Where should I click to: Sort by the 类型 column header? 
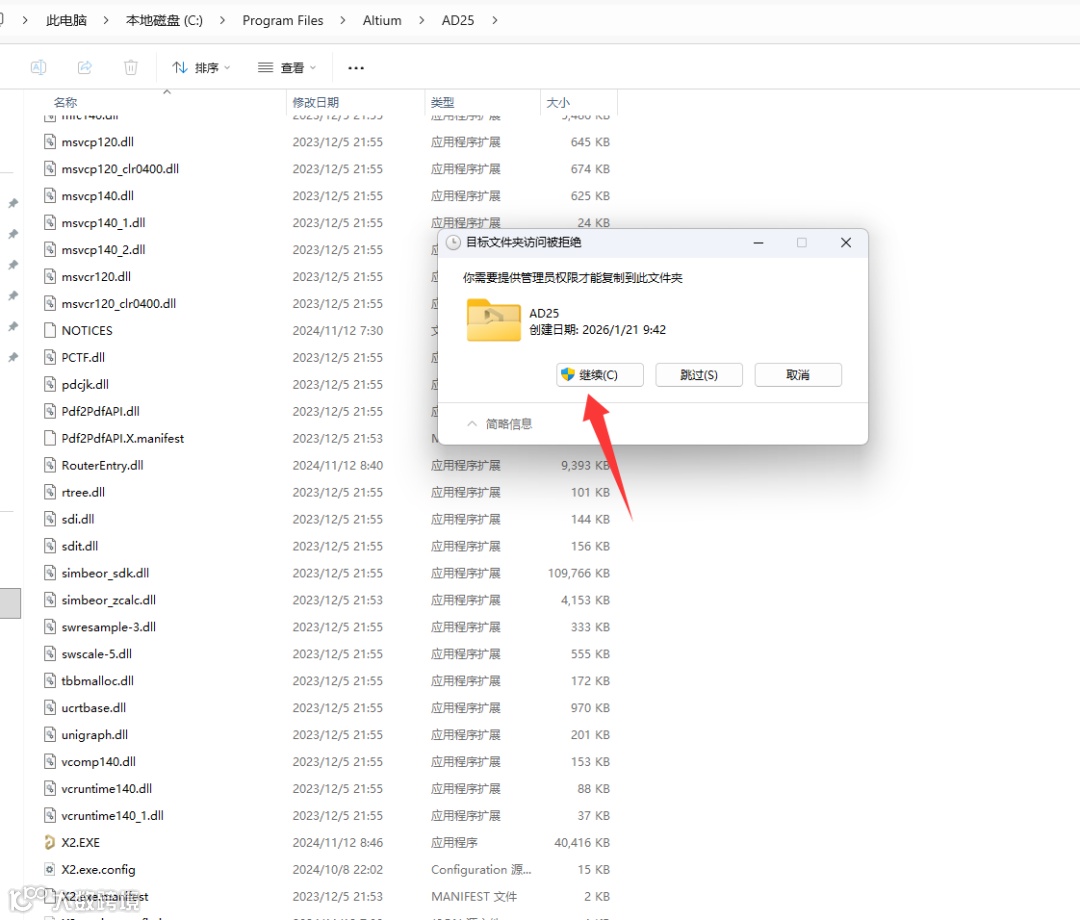pyautogui.click(x=442, y=102)
